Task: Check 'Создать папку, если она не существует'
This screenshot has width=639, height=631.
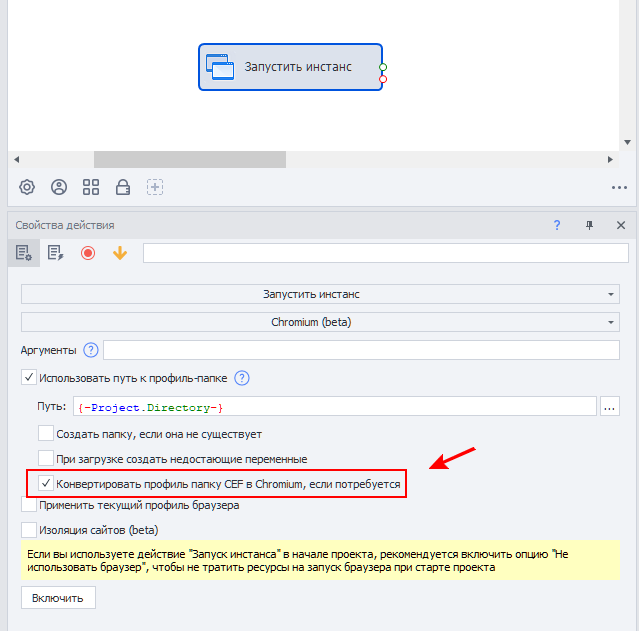Action: (46, 433)
